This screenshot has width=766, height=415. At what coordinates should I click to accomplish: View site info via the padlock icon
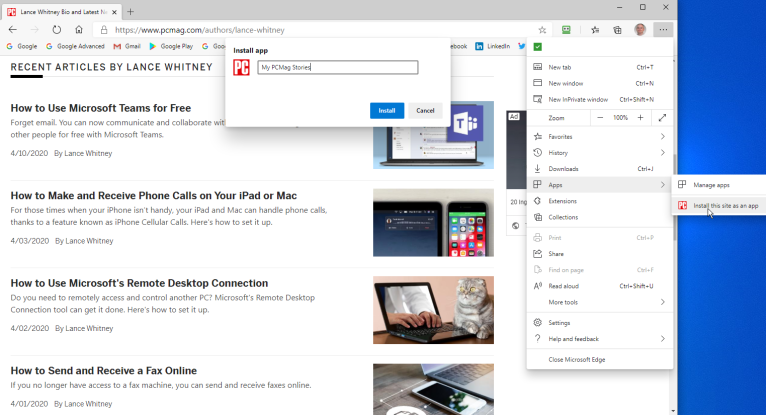click(104, 30)
